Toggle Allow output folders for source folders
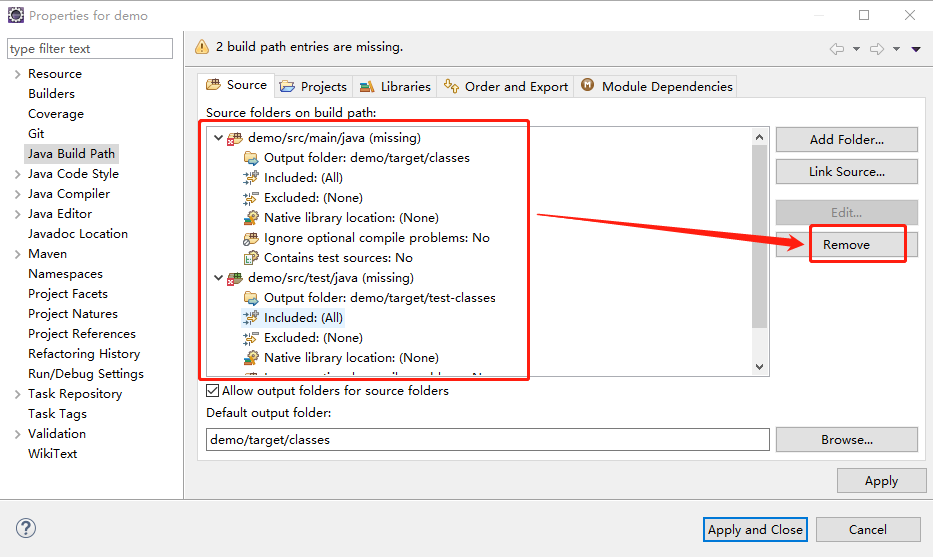 pyautogui.click(x=213, y=391)
